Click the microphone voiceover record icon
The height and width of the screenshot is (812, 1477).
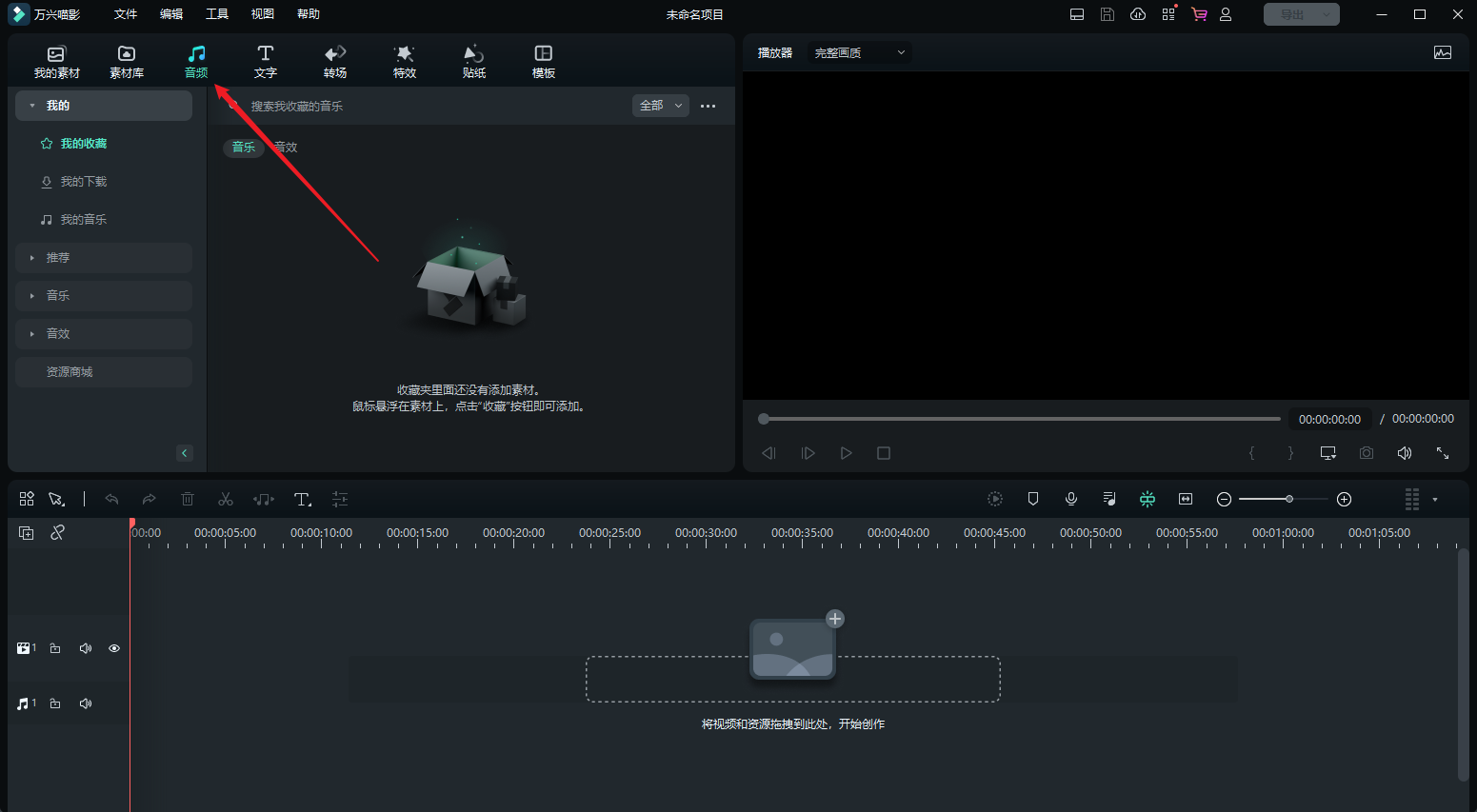pos(1071,499)
